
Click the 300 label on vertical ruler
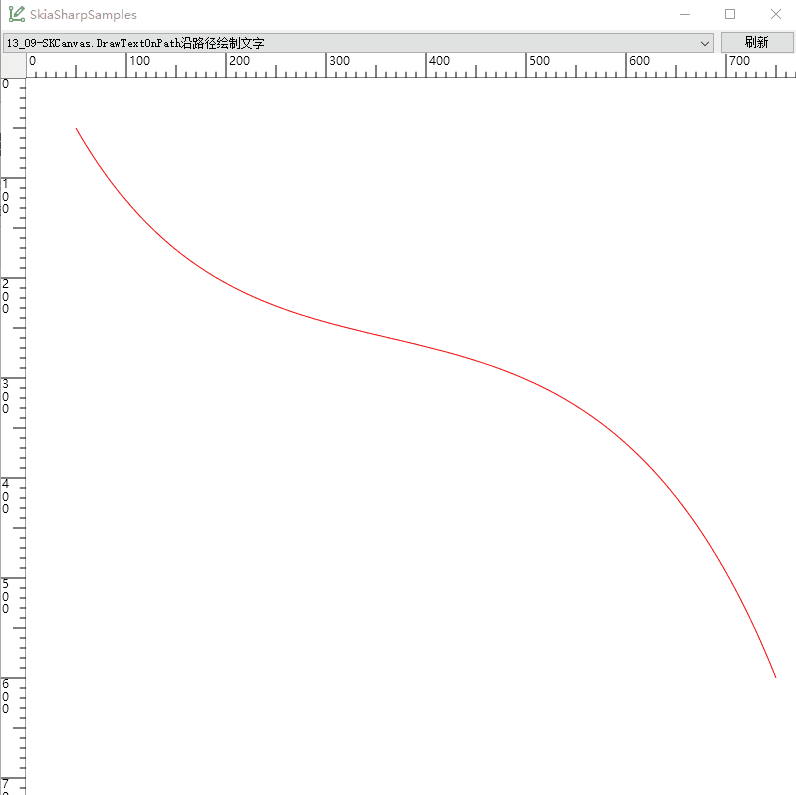point(5,396)
